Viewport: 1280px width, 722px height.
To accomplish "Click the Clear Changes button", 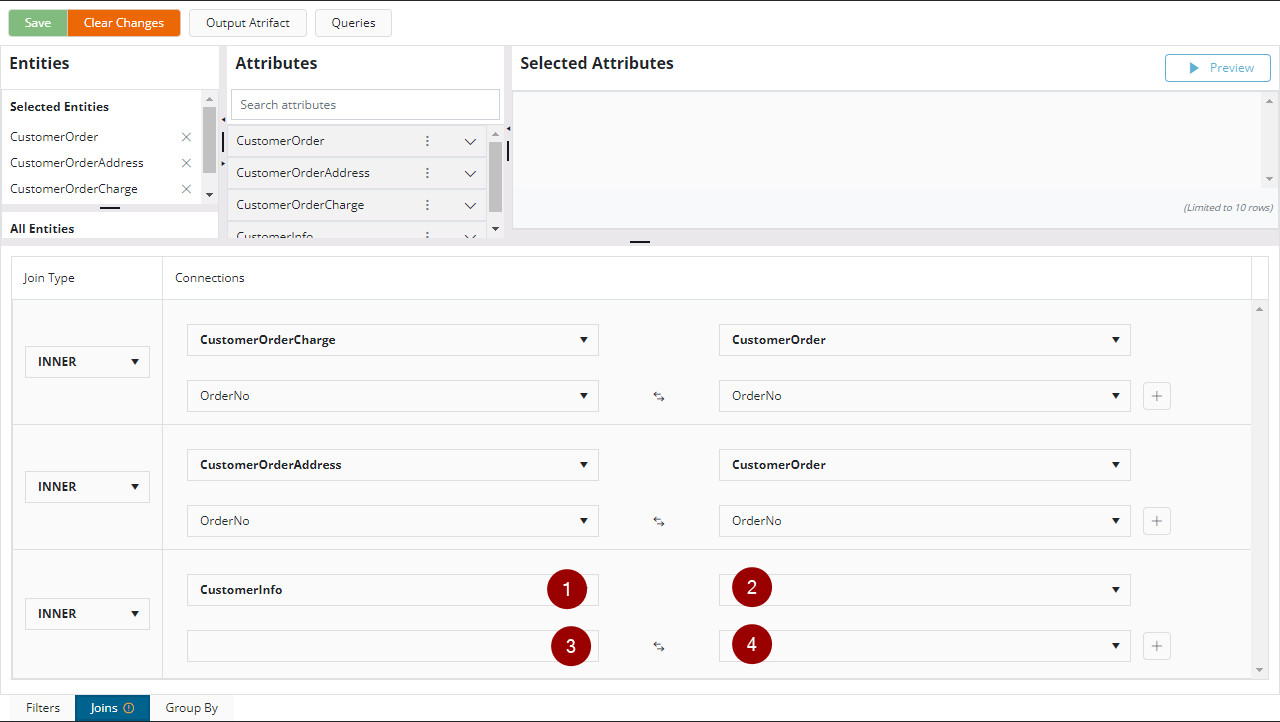I will click(124, 23).
